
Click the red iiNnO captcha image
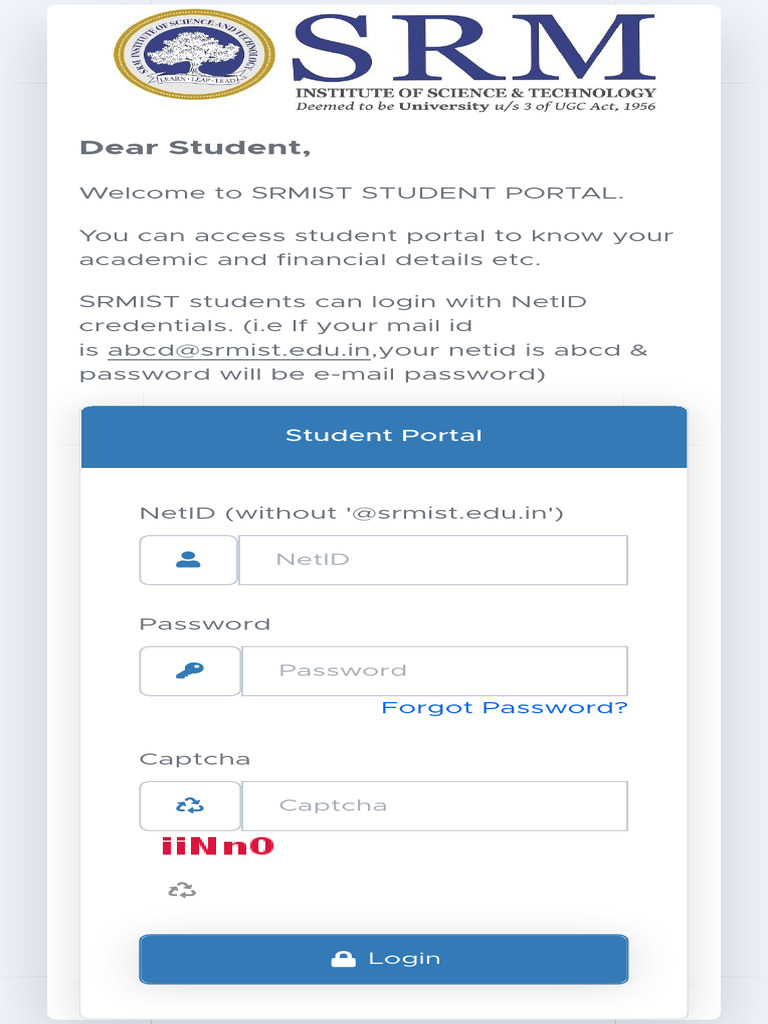[217, 846]
